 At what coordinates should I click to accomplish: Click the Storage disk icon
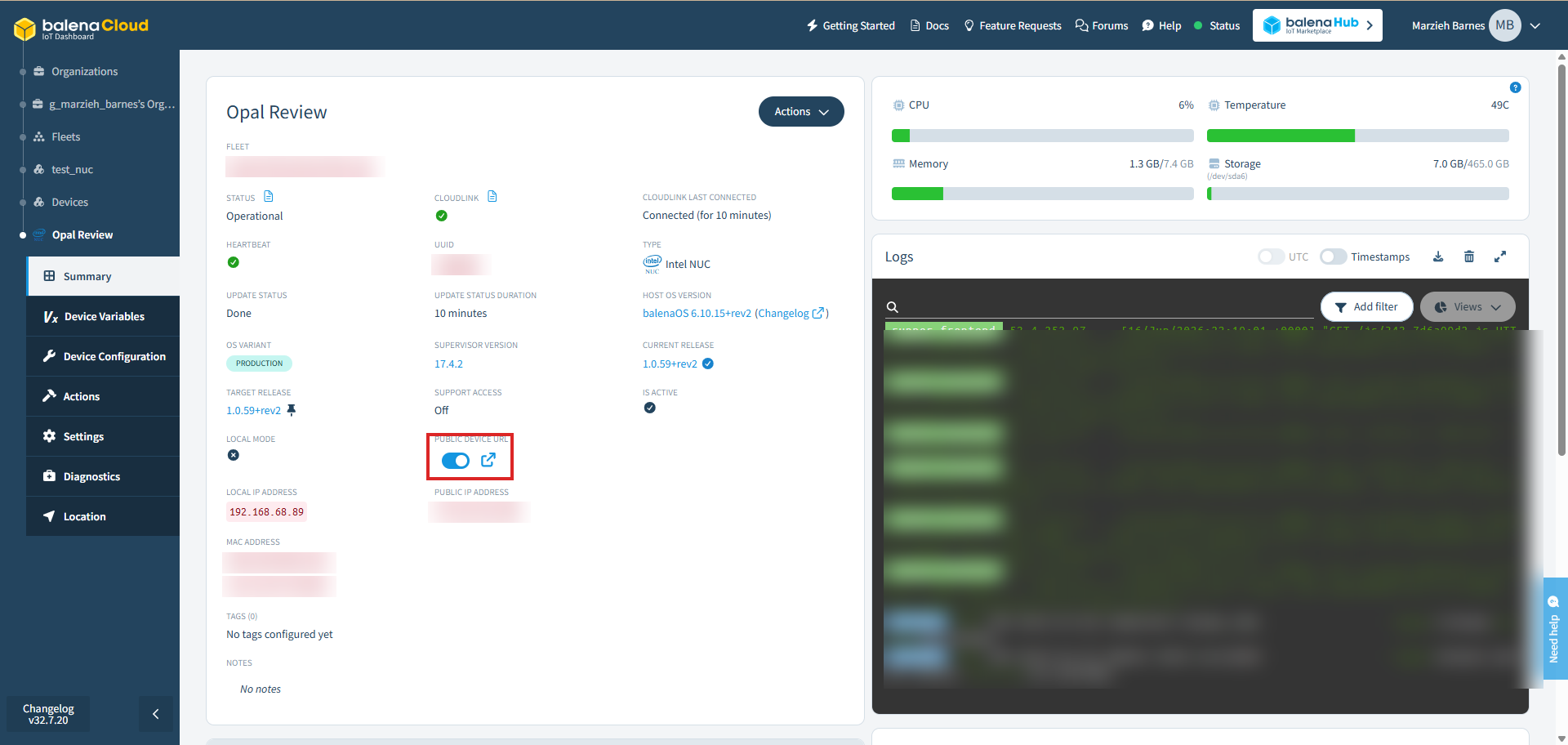point(1214,163)
